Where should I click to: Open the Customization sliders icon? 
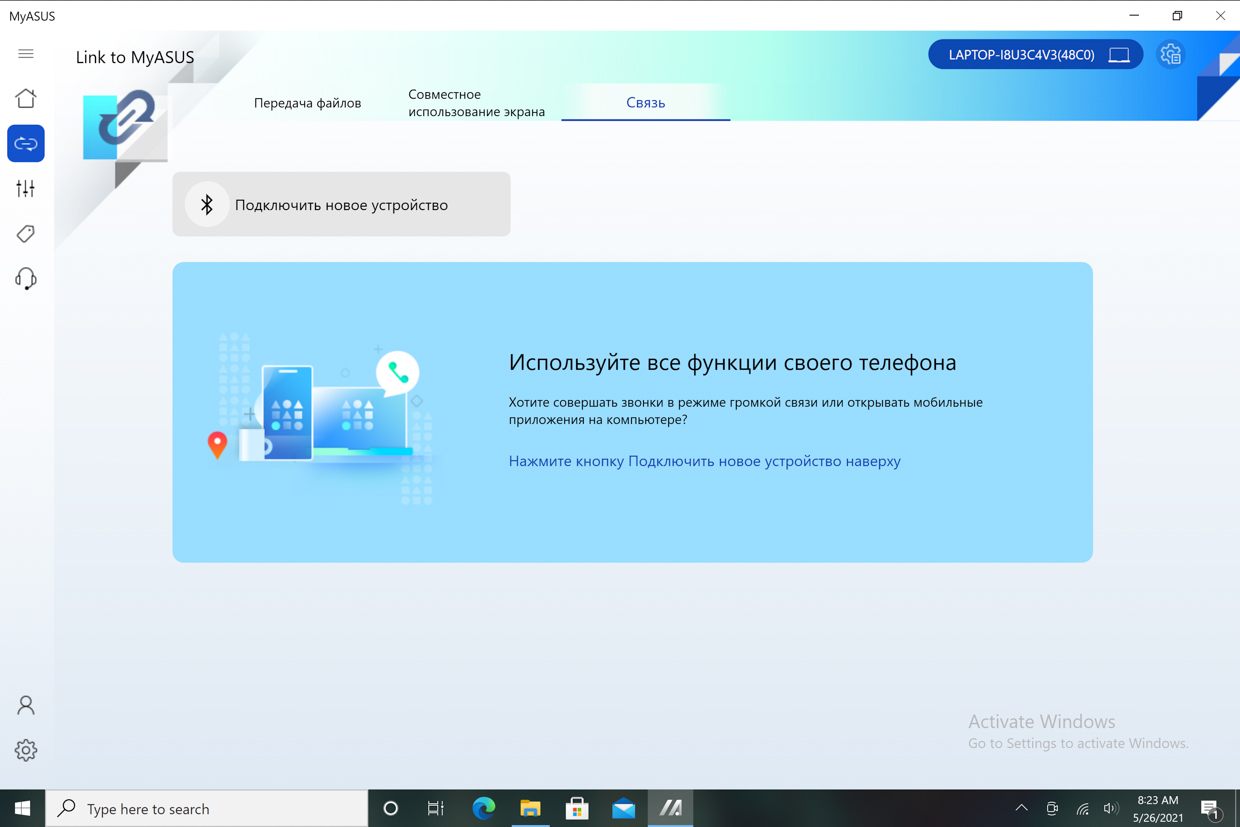tap(26, 189)
